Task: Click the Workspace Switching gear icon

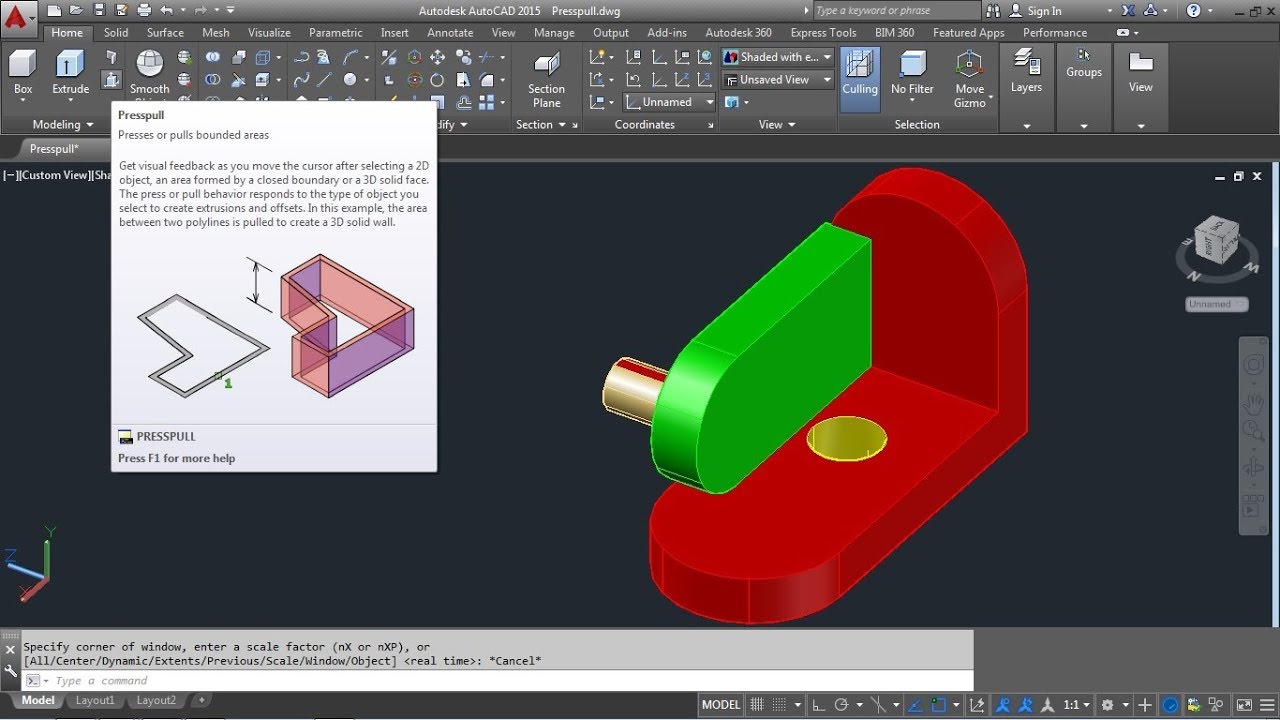Action: coord(1107,705)
